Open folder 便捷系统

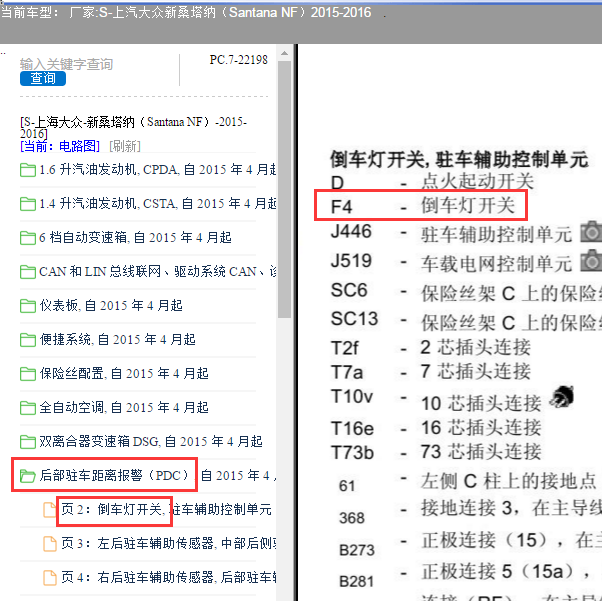click(117, 339)
